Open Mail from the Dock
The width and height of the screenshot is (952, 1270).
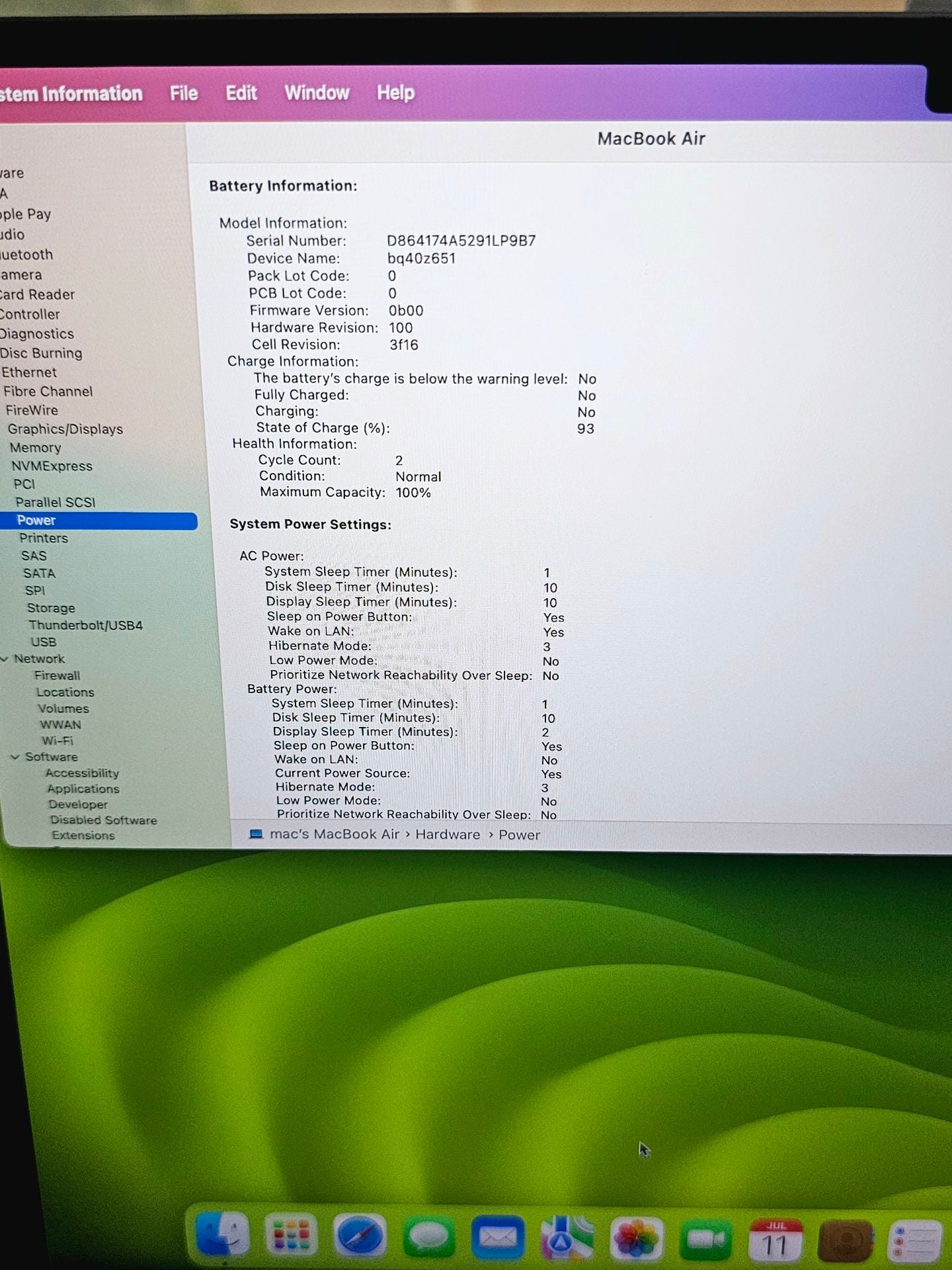point(498,1237)
